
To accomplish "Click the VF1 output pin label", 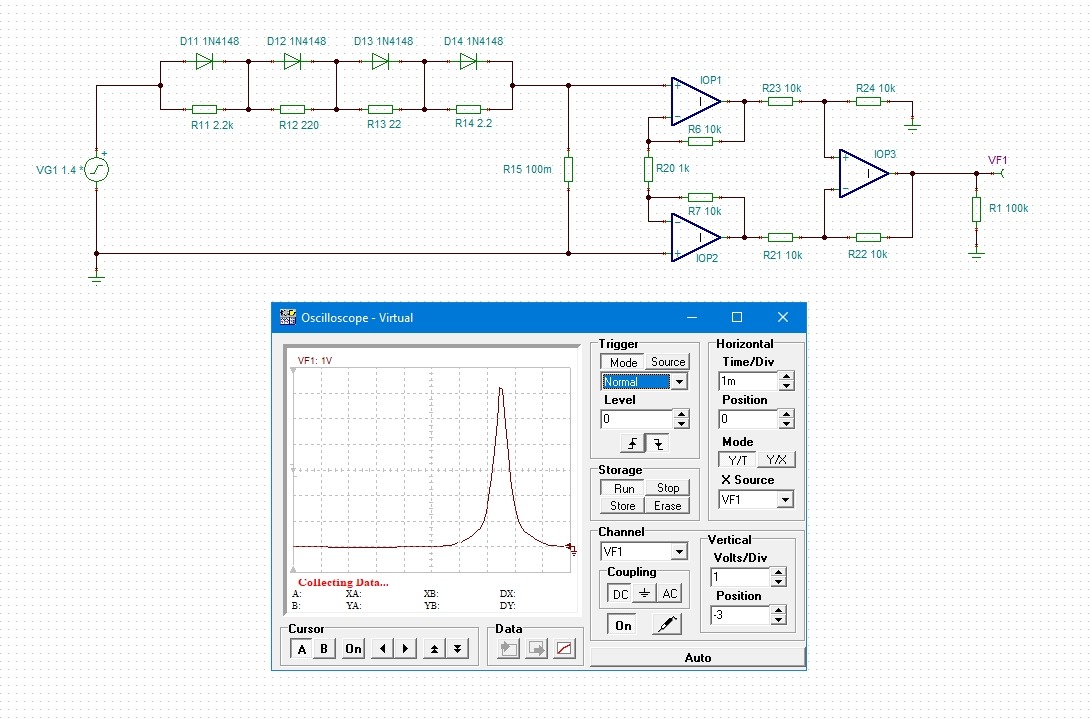I will tap(997, 160).
